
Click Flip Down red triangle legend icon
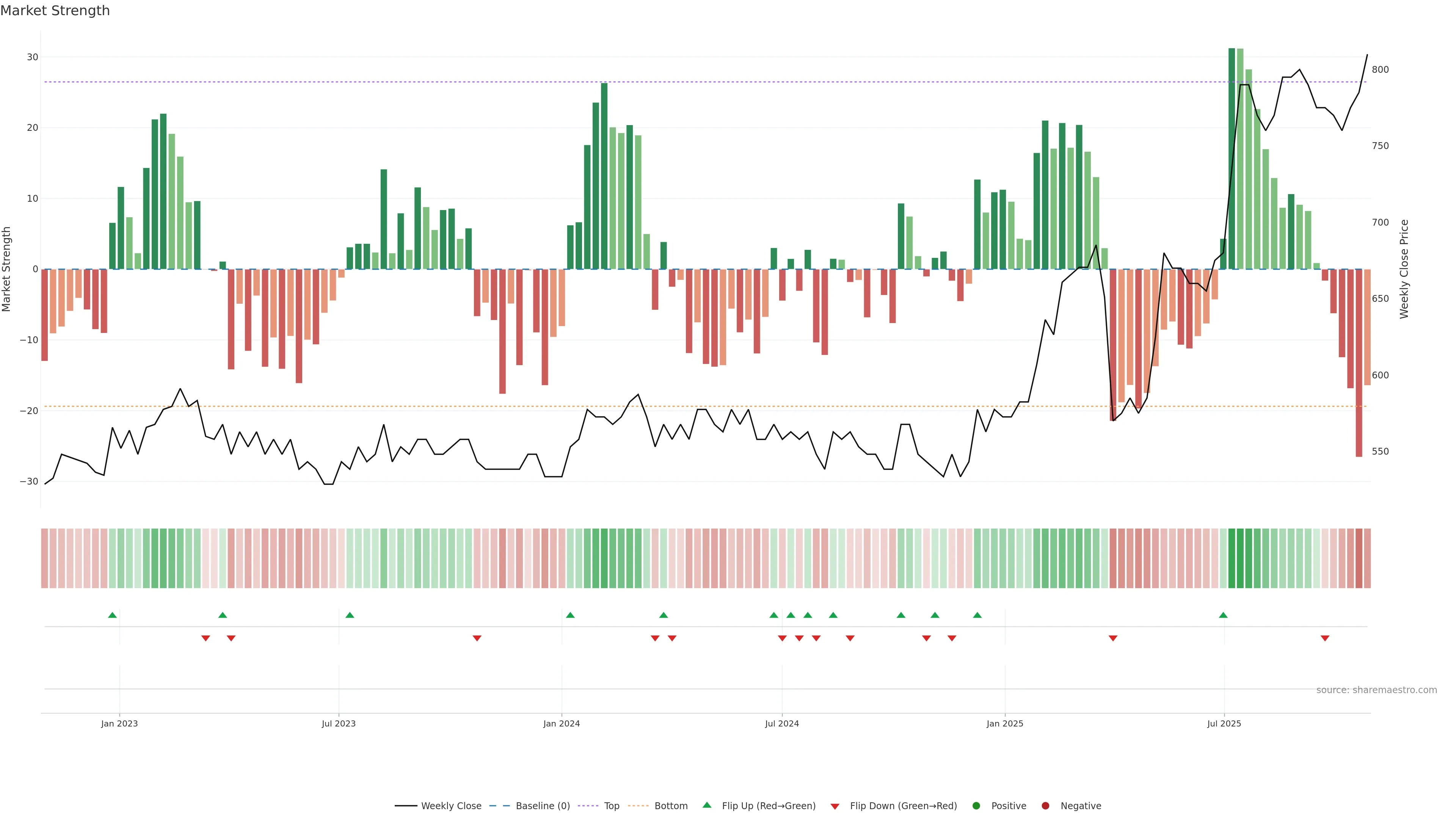pos(835,806)
